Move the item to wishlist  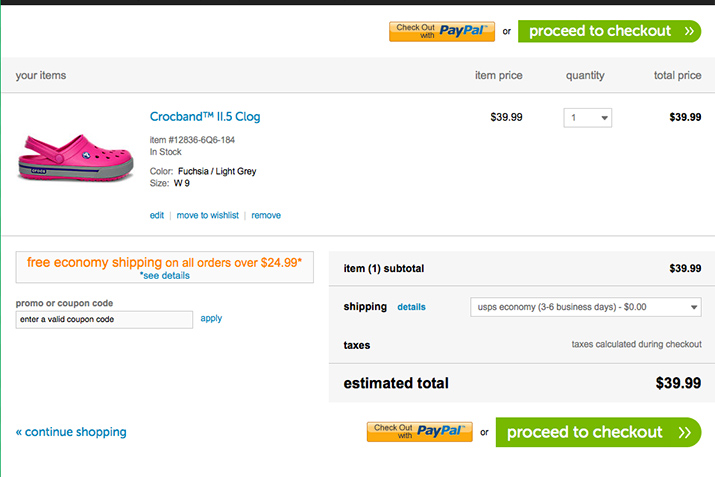[x=207, y=215]
